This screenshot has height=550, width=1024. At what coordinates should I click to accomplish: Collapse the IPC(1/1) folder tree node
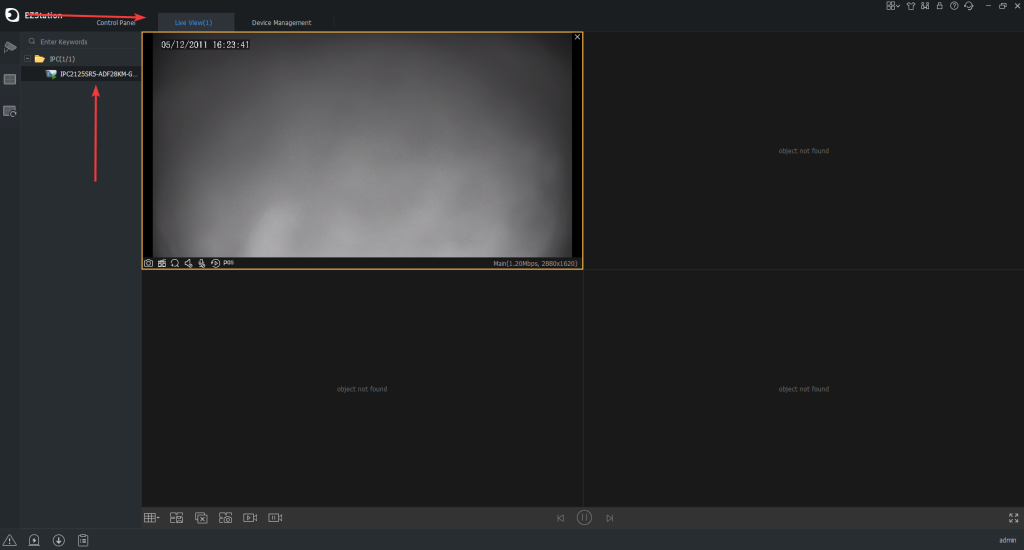(27, 59)
